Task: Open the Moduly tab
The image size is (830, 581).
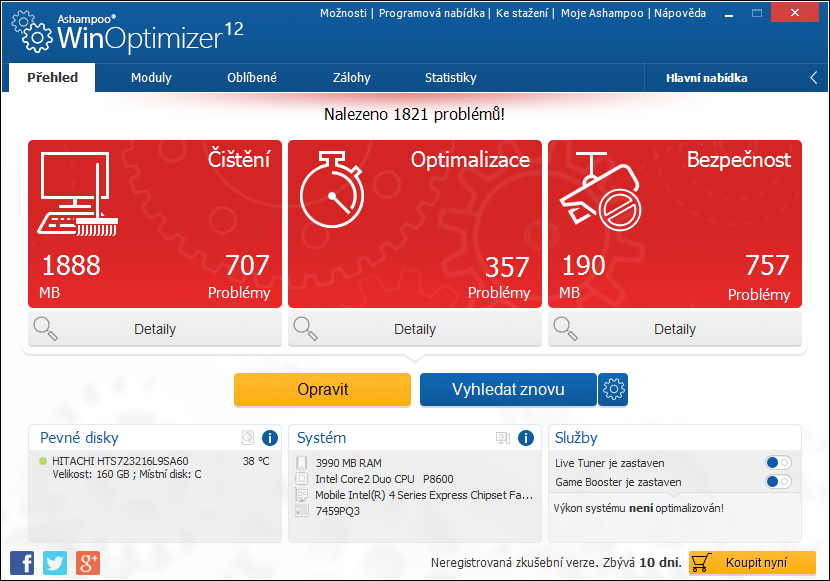Action: coord(151,78)
